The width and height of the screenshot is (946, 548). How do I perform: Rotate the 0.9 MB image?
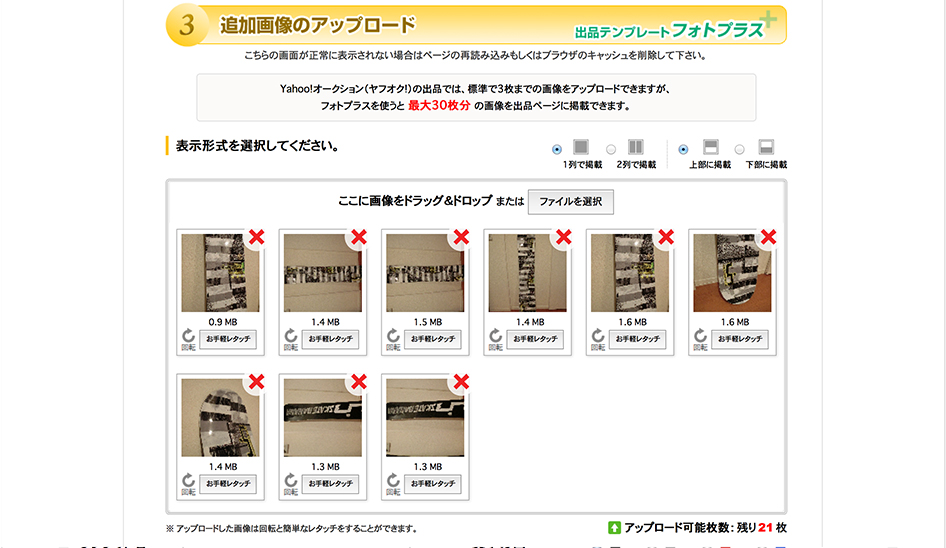(189, 340)
